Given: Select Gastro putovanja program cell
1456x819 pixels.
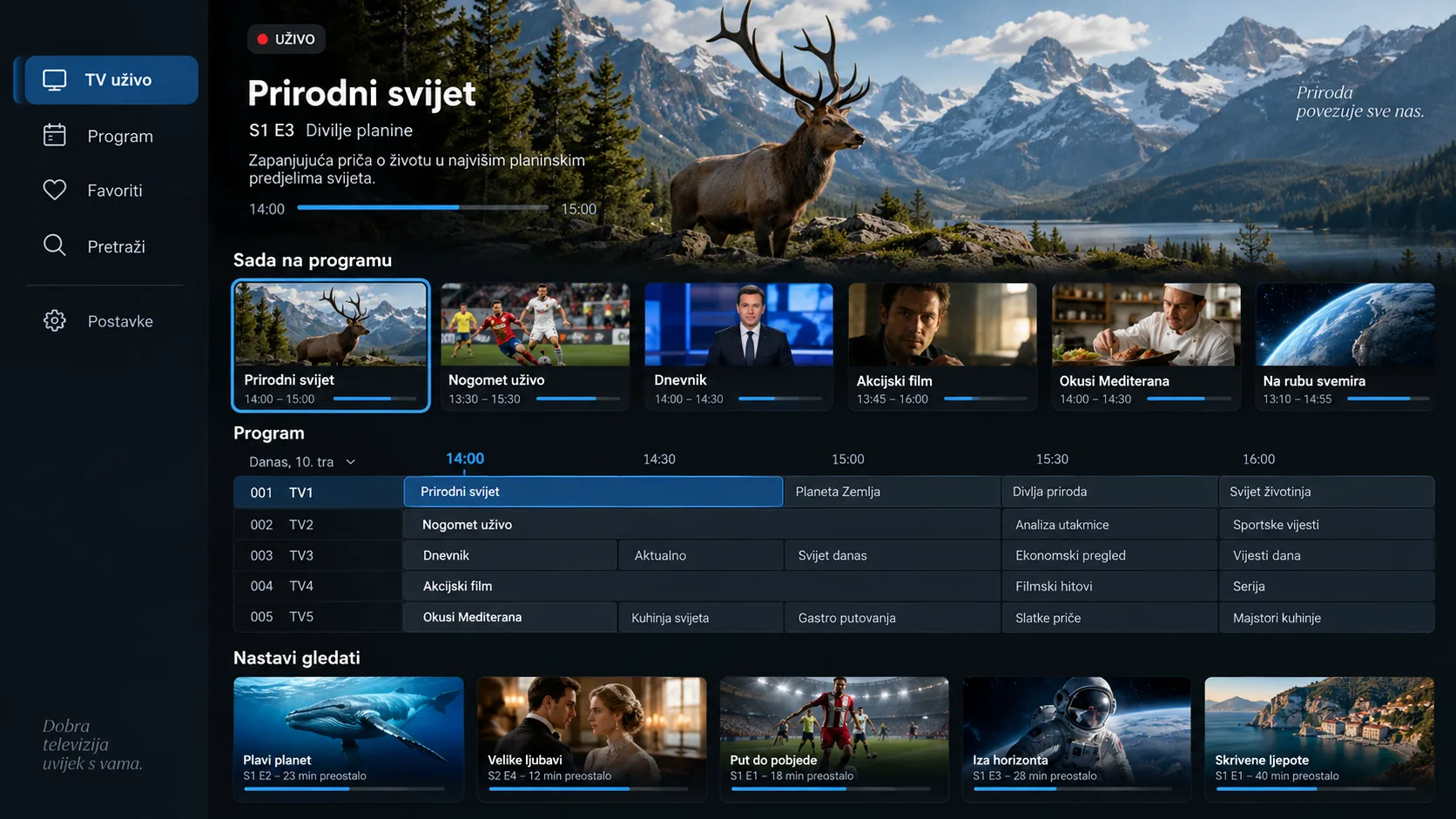Looking at the screenshot, I should (x=892, y=617).
